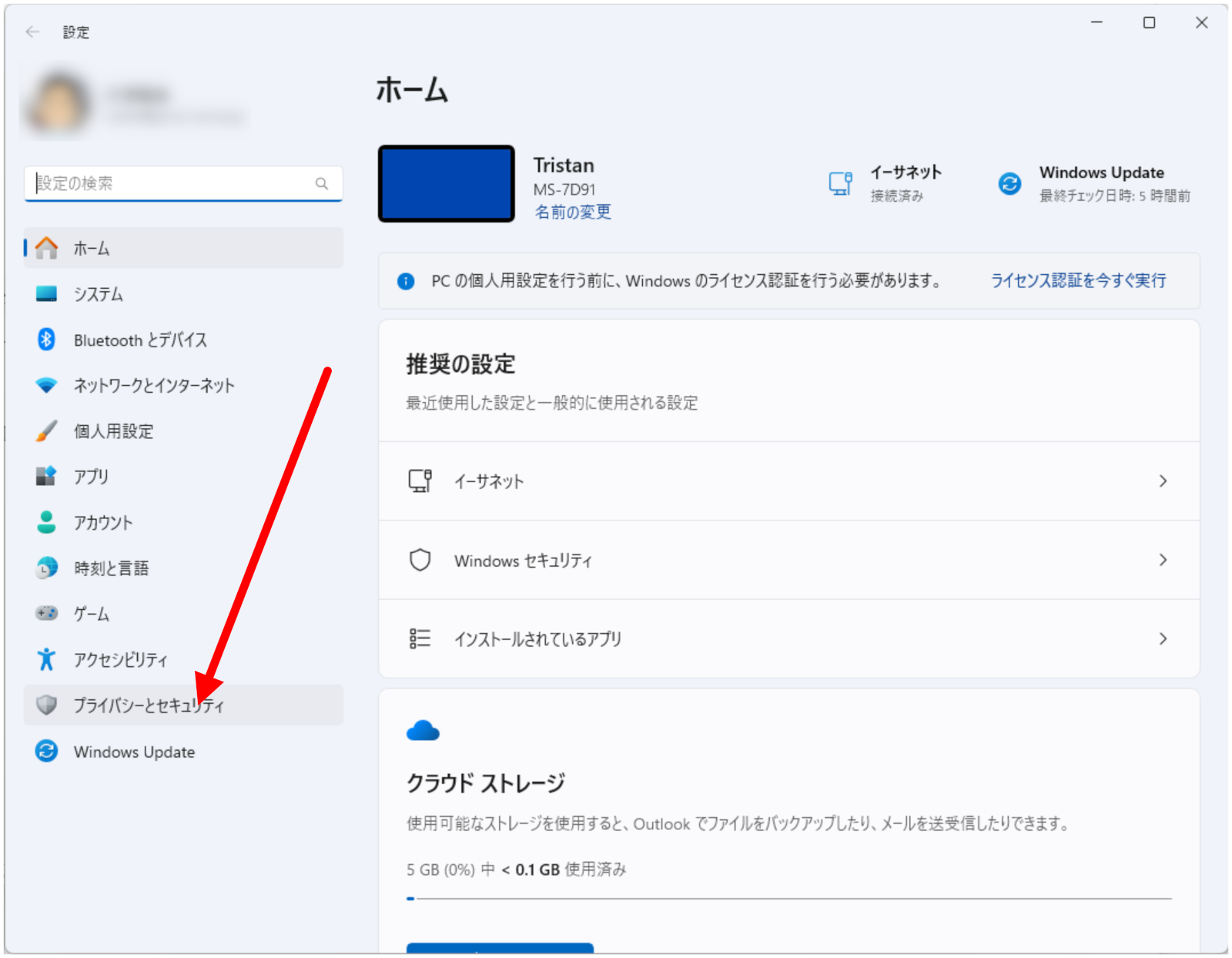The height and width of the screenshot is (958, 1232).
Task: Expand the イーサネット row chevron
Action: (x=1163, y=481)
